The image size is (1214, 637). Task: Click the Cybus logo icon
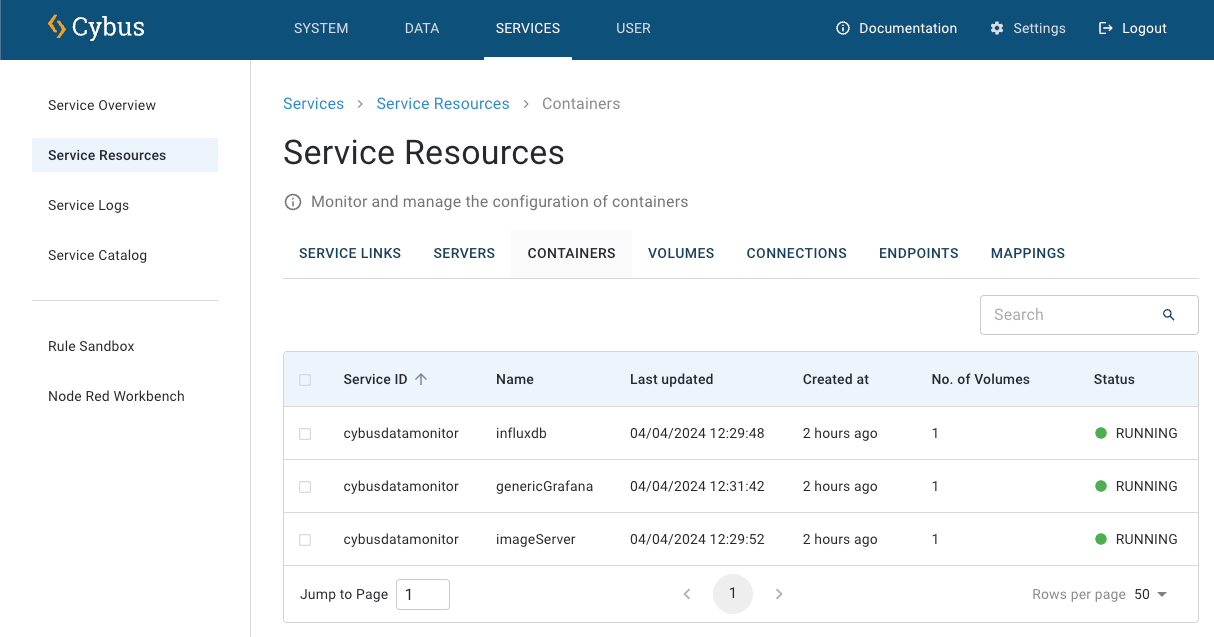tap(57, 27)
